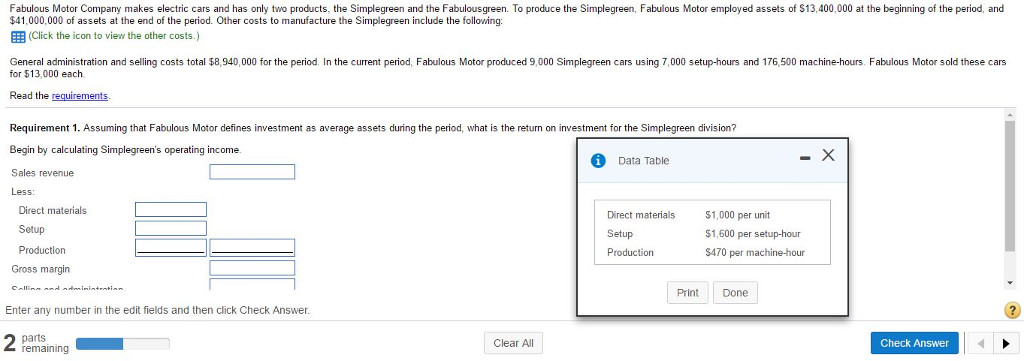Click the '$470 per machine-hour' value
The image size is (1024, 361).
point(755,253)
